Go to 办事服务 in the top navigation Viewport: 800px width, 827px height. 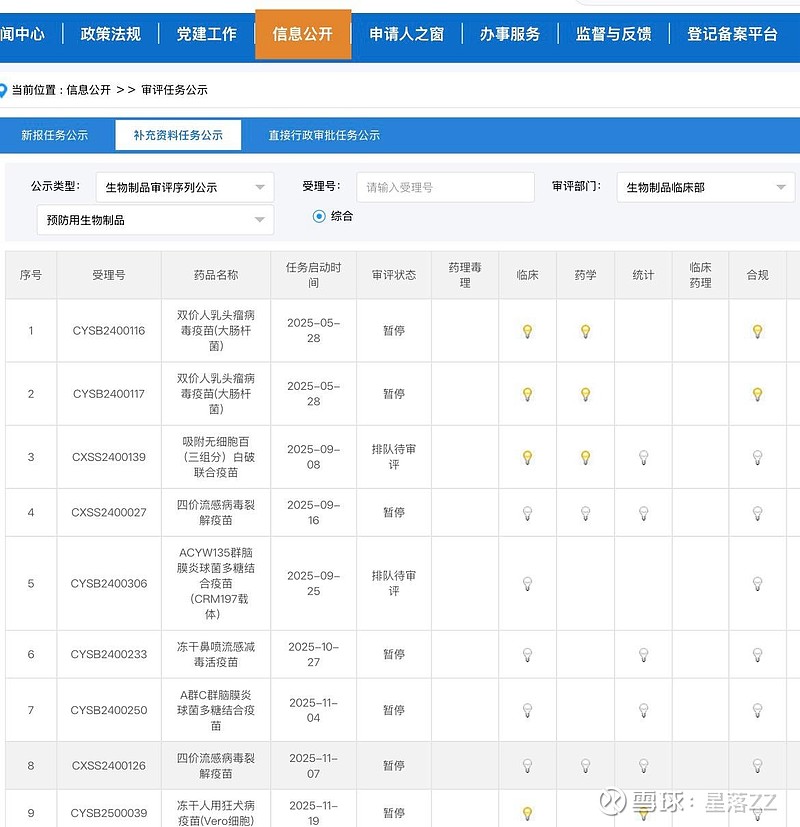coord(509,34)
